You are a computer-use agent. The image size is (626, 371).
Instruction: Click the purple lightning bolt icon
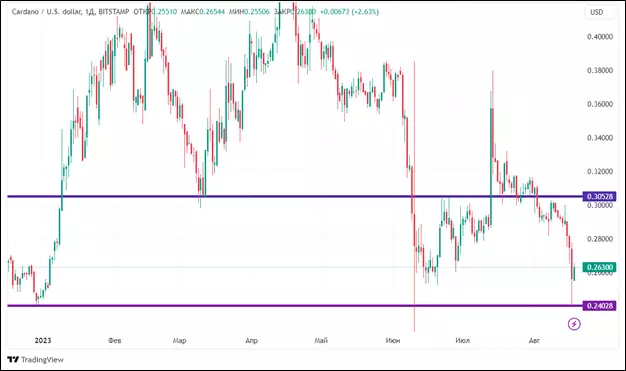574,324
